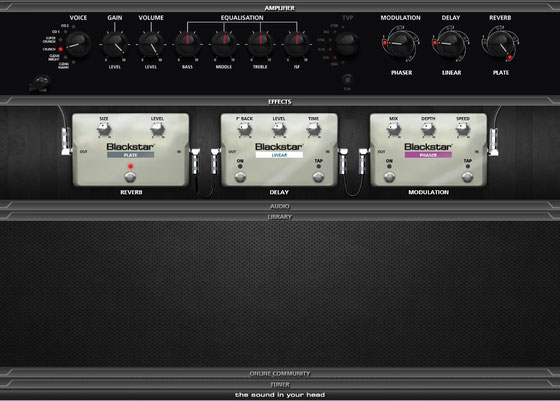Toggle the Delay pedal ON footswitch
Image resolution: width=560 pixels, height=401 pixels.
point(240,177)
